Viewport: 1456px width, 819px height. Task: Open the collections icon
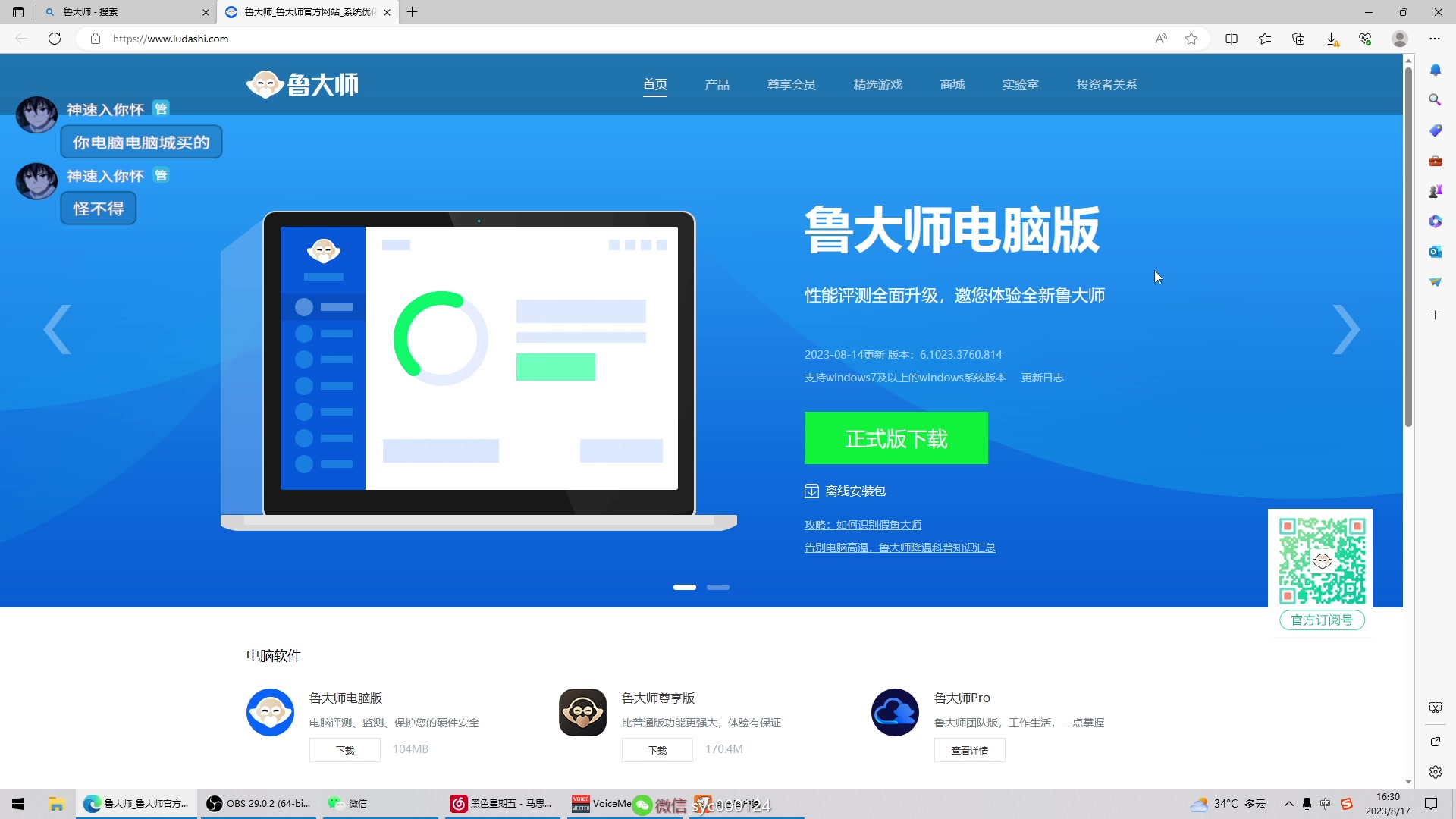pyautogui.click(x=1298, y=39)
